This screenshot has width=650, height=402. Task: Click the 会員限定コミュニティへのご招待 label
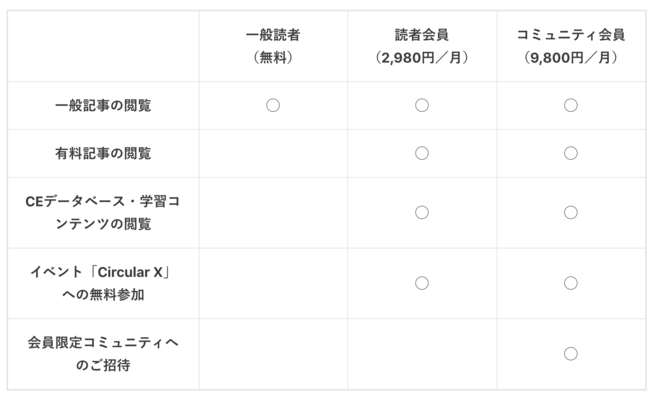[103, 354]
